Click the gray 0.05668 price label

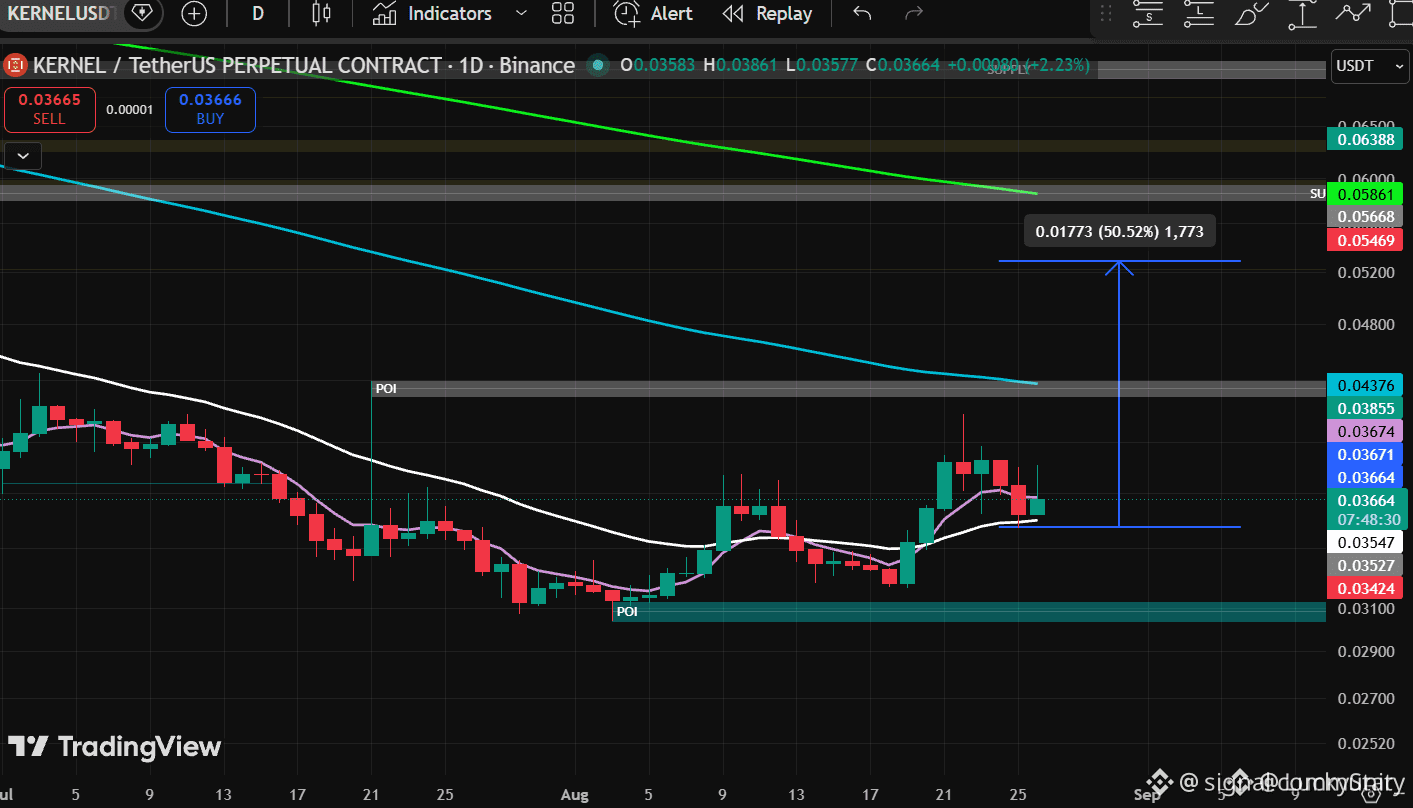point(1365,217)
